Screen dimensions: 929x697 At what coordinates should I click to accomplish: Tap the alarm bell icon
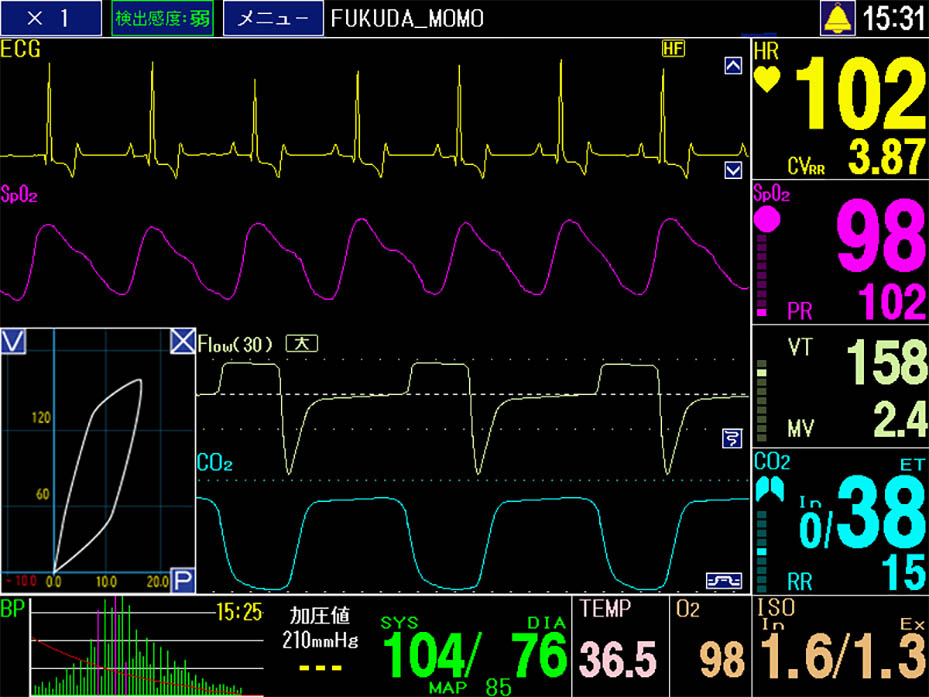coord(835,18)
